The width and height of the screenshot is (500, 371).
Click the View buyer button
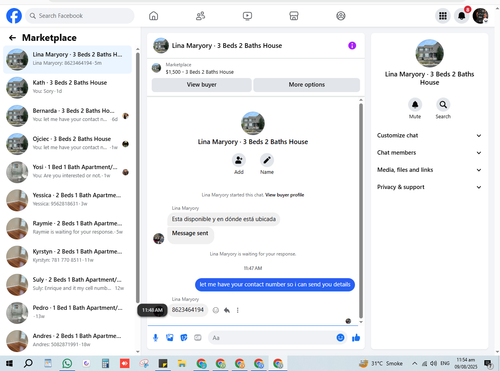point(202,85)
